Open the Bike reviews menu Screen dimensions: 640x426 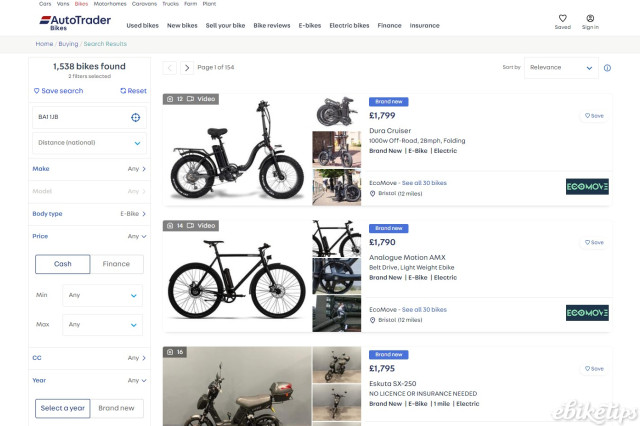(x=272, y=25)
